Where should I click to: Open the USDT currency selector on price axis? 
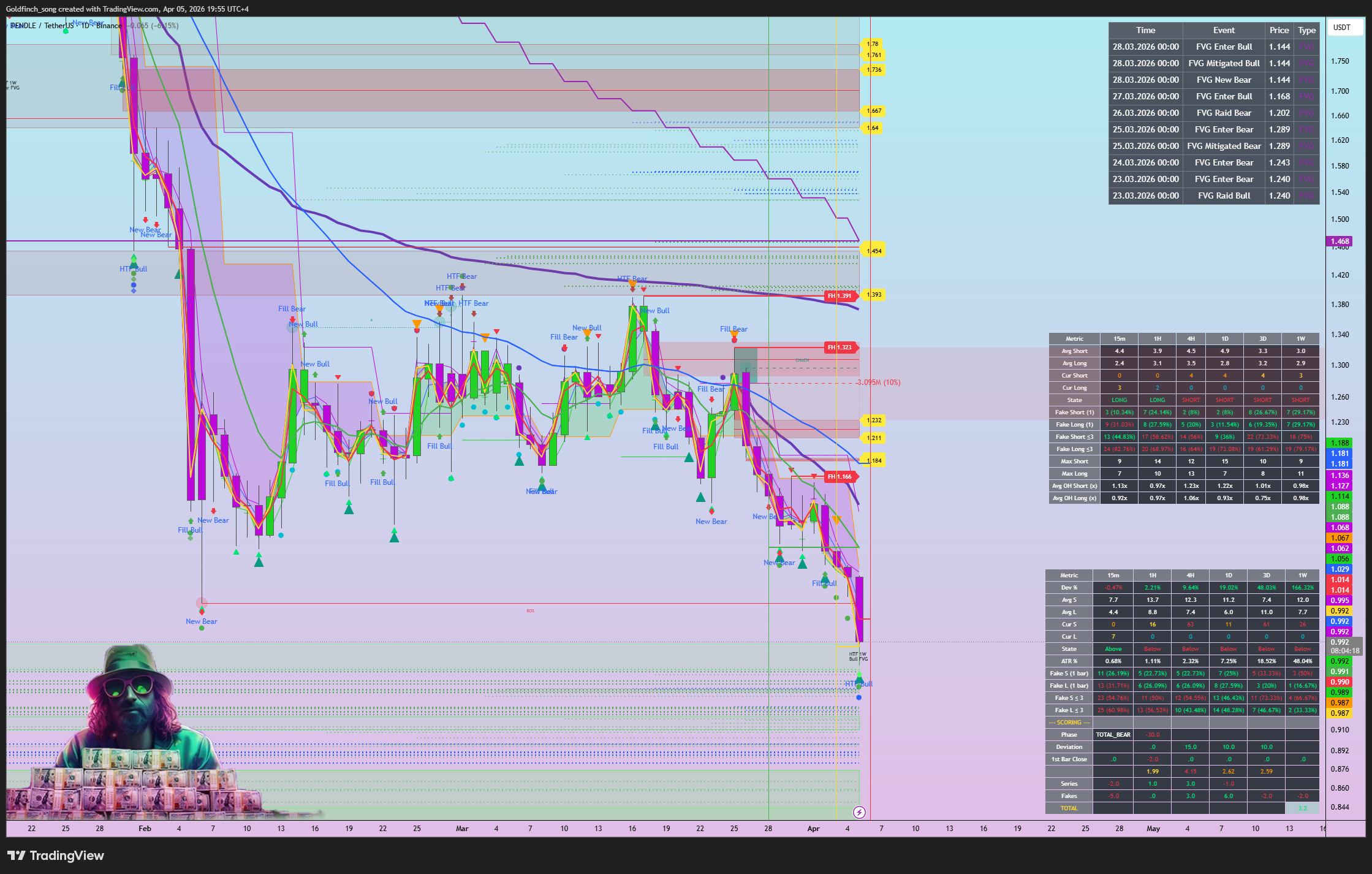coord(1345,27)
